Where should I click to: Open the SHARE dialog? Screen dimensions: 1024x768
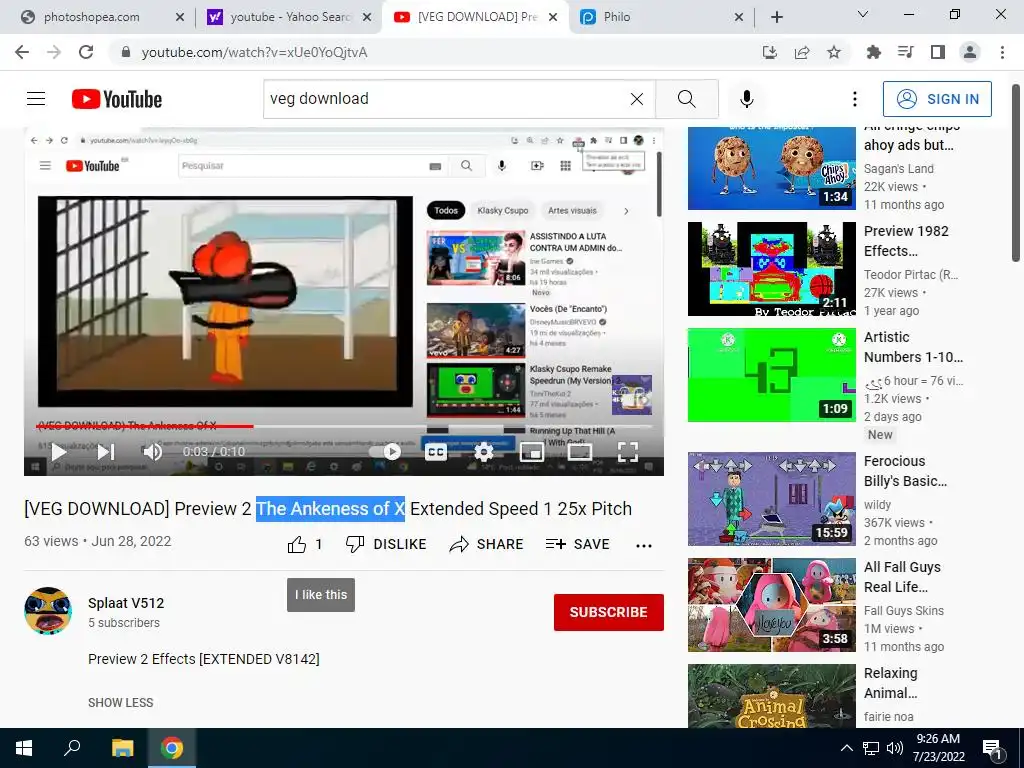(487, 544)
